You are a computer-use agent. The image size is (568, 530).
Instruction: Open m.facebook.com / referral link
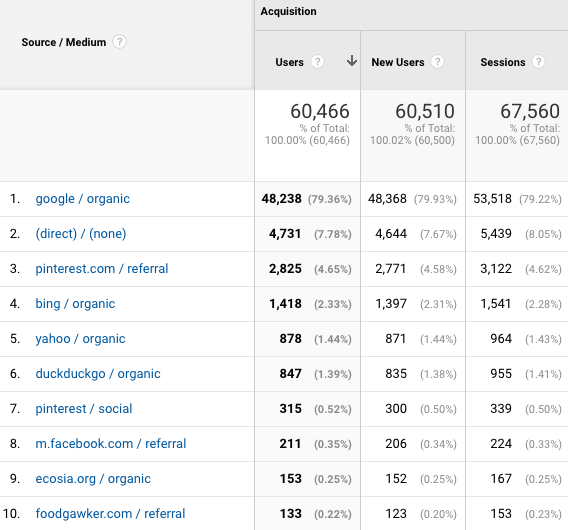[111, 444]
